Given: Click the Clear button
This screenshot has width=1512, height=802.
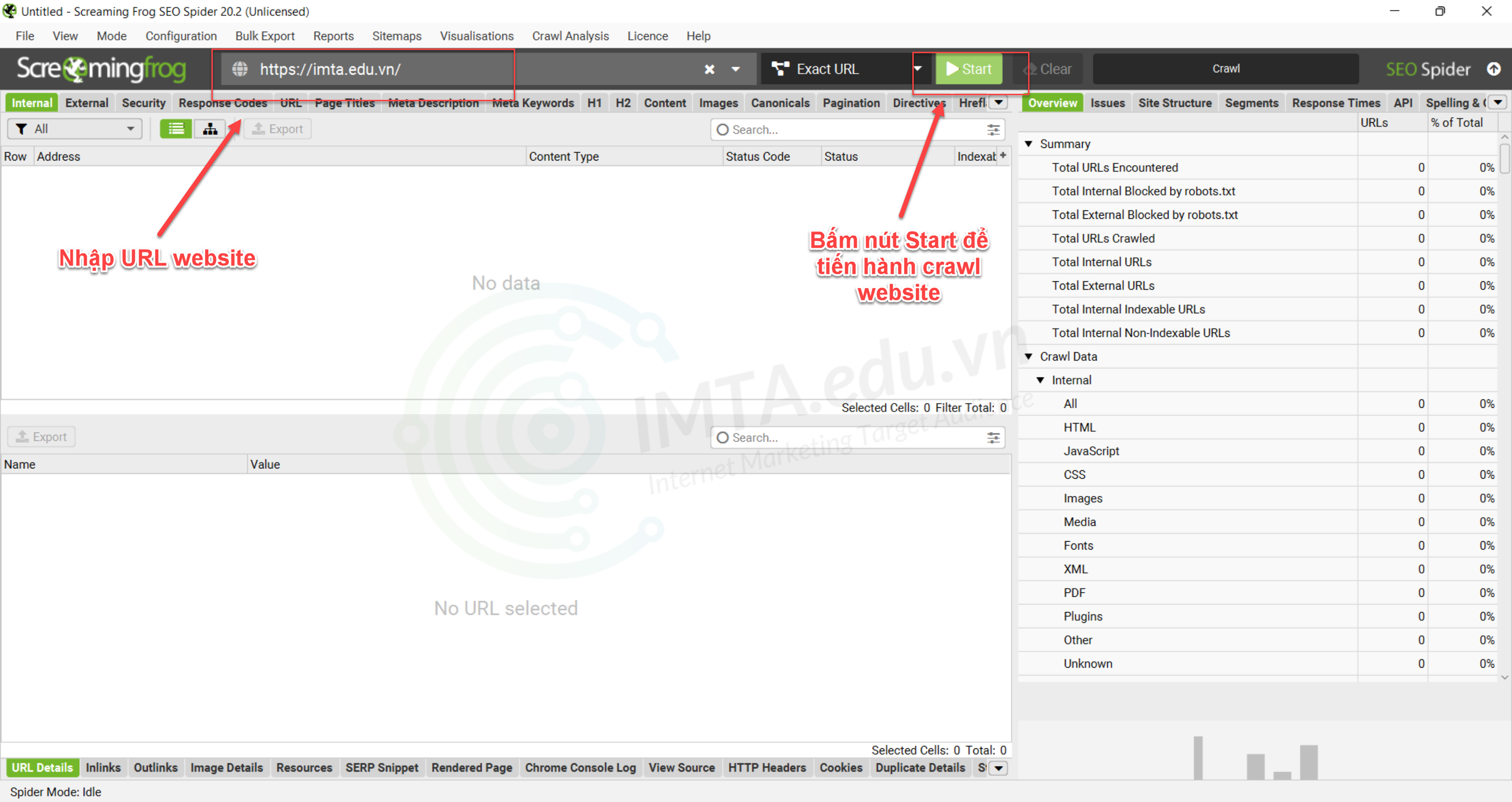Looking at the screenshot, I should tap(1048, 69).
